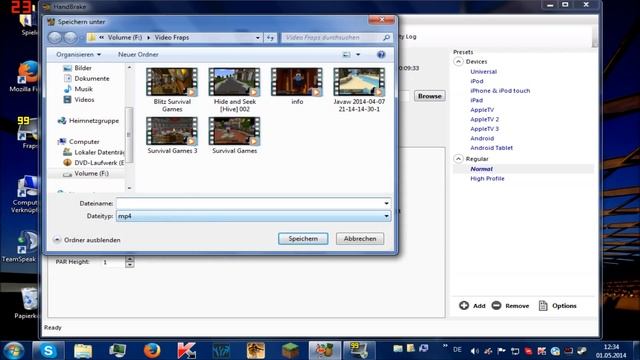Click the search magnifier icon in dialog
The height and width of the screenshot is (360, 640).
(386, 38)
